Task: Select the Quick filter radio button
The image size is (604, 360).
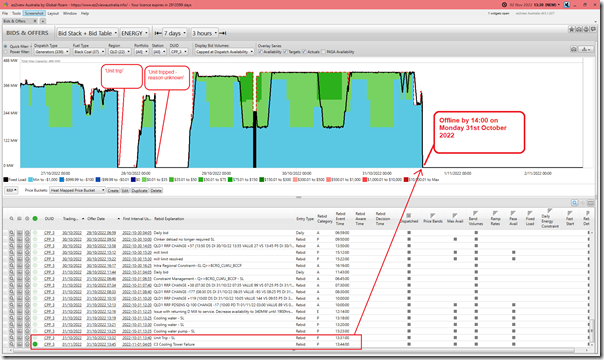Action: pos(6,47)
